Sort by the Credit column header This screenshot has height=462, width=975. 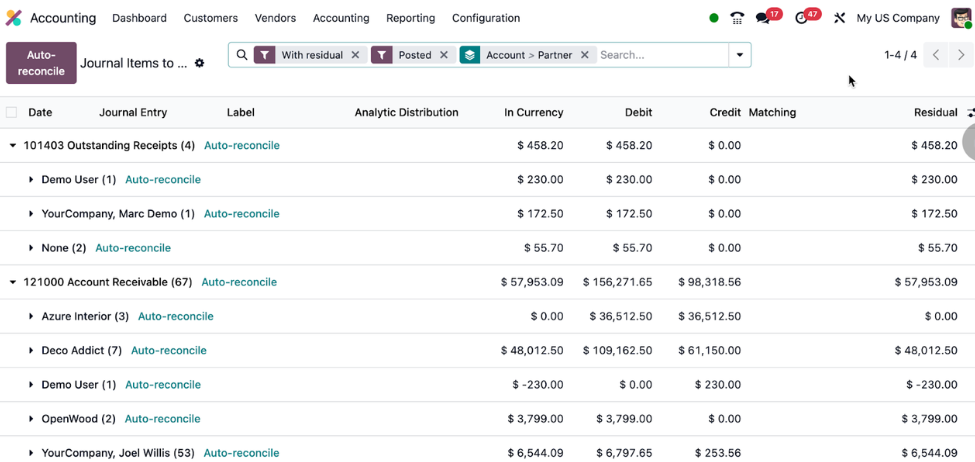[x=725, y=113]
